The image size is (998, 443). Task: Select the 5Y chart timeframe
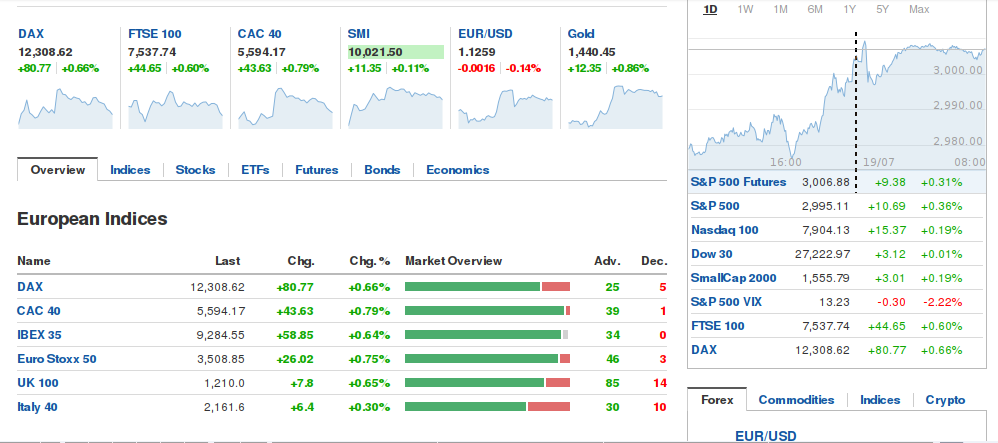tap(882, 10)
